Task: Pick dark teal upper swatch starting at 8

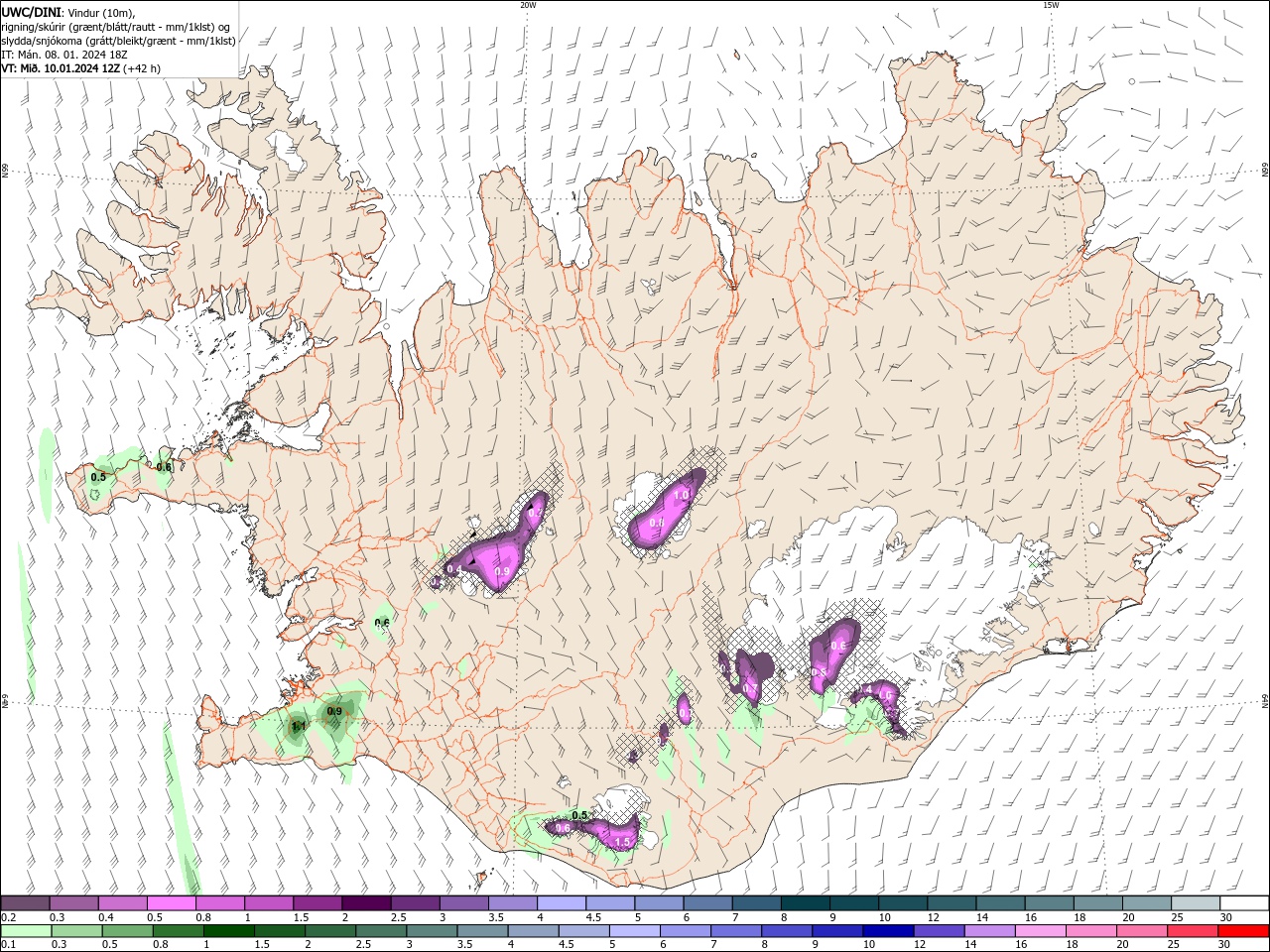Action: (x=806, y=903)
